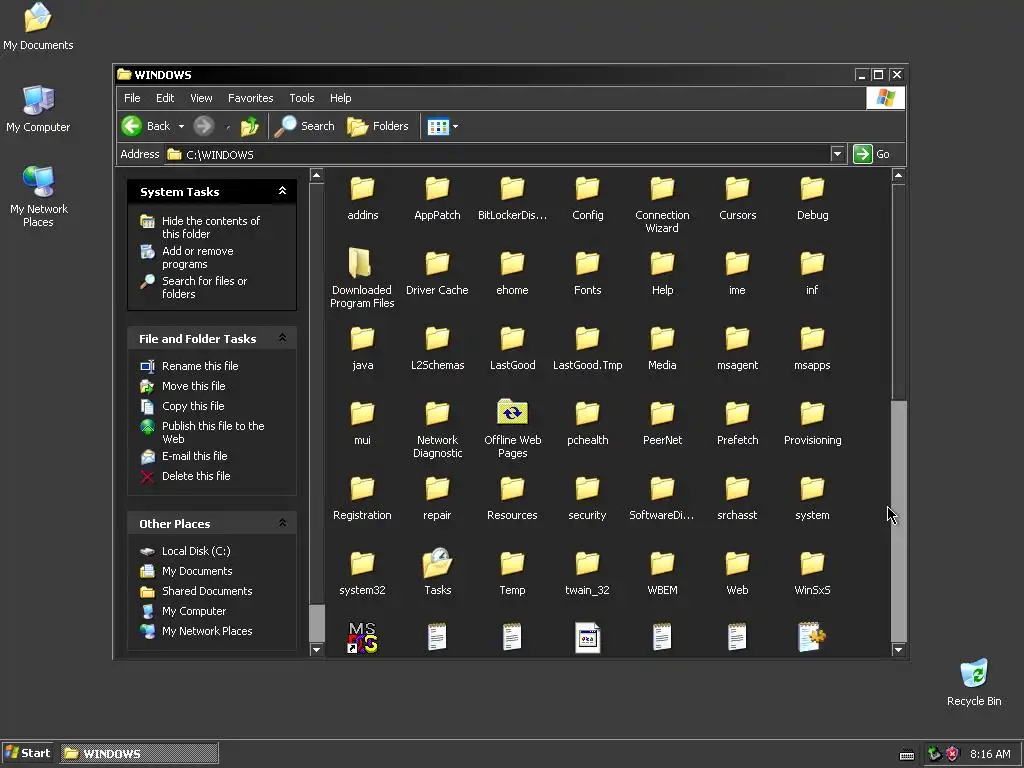
Task: Open the Edit menu
Action: pos(165,98)
